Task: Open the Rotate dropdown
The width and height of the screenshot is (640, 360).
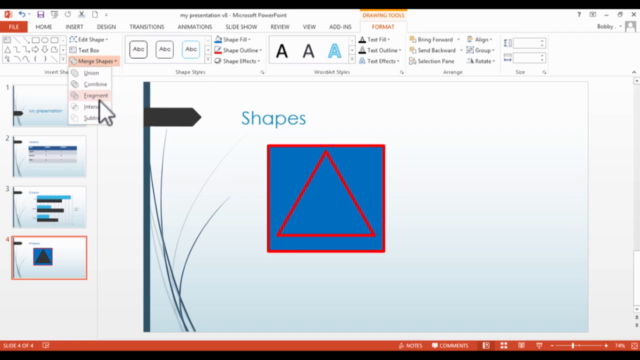Action: (481, 61)
